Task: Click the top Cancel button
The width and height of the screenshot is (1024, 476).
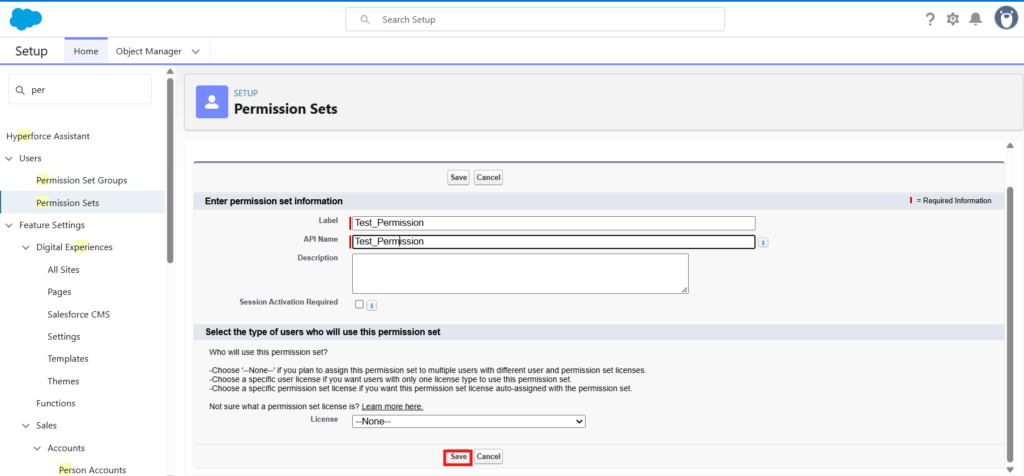Action: pos(488,178)
